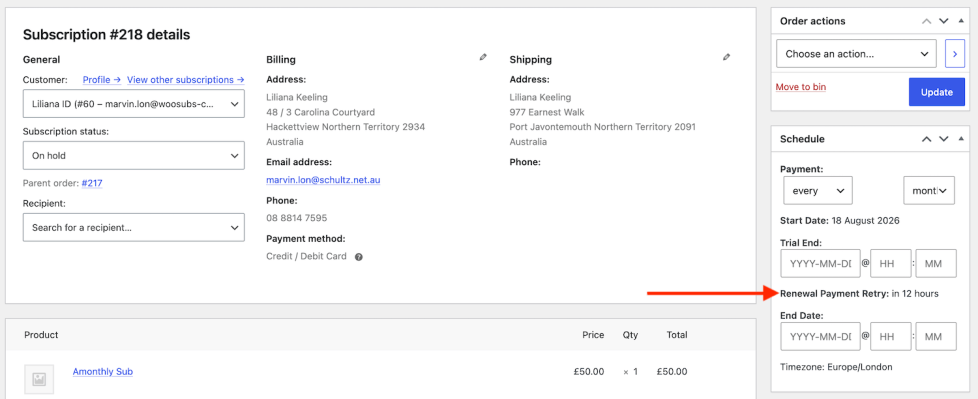This screenshot has height=399, width=978.
Task: Click Credit / Debit Card text
Action: 306,256
